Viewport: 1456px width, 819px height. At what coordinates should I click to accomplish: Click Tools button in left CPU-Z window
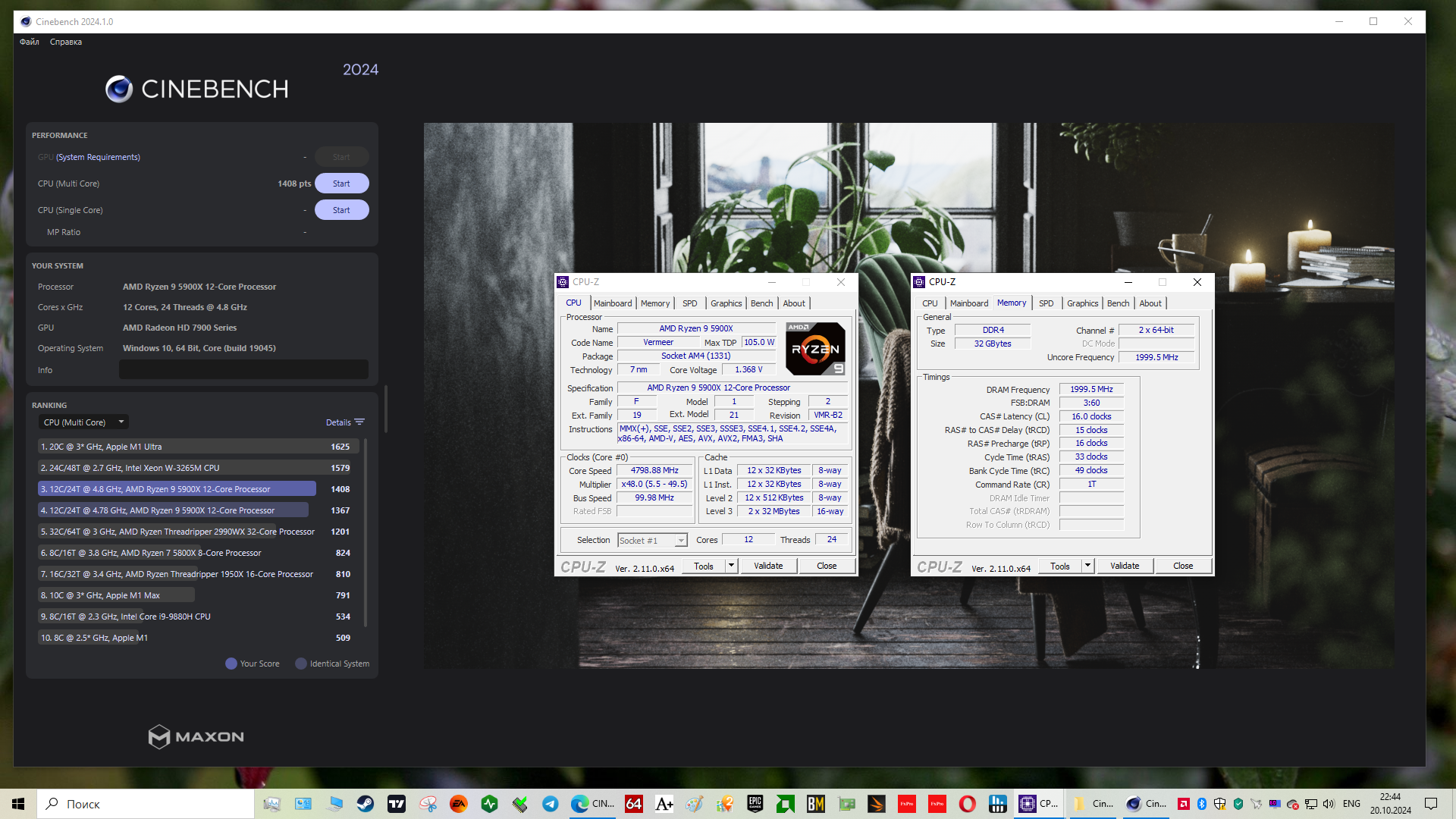coord(704,566)
